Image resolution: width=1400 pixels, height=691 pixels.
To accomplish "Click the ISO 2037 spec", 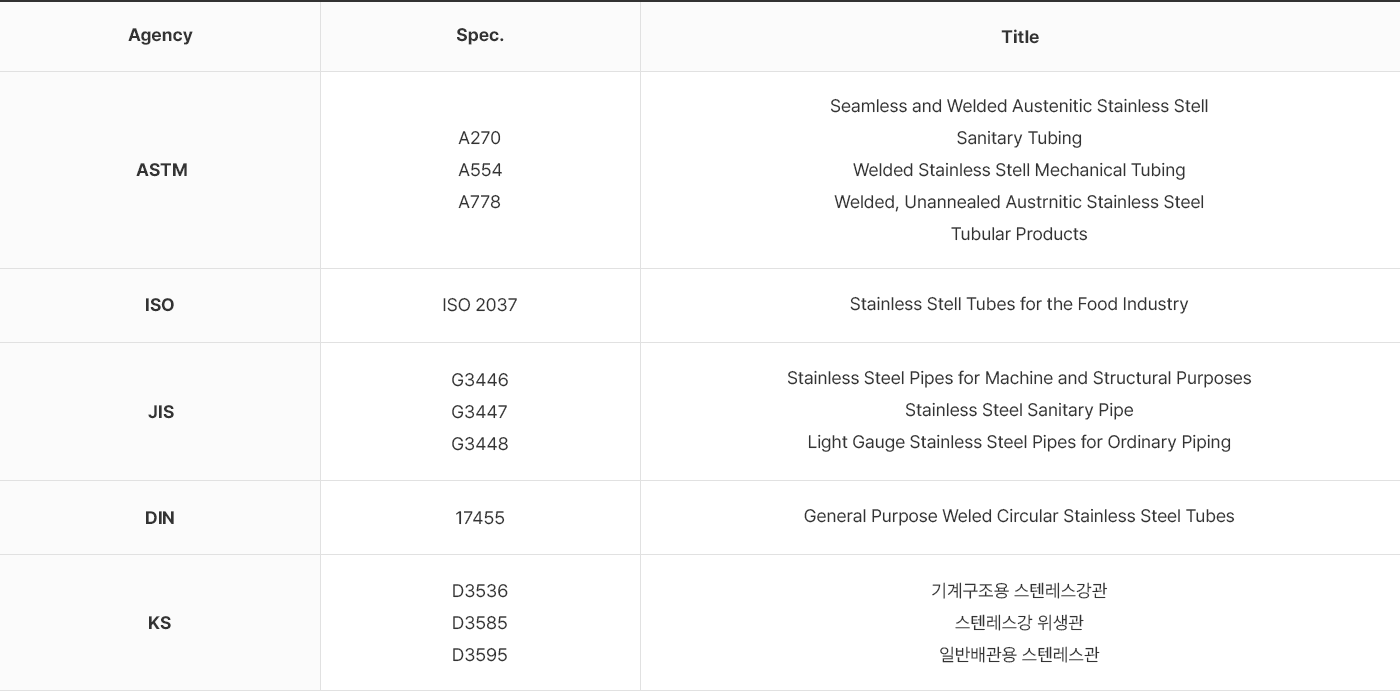I will pos(480,305).
